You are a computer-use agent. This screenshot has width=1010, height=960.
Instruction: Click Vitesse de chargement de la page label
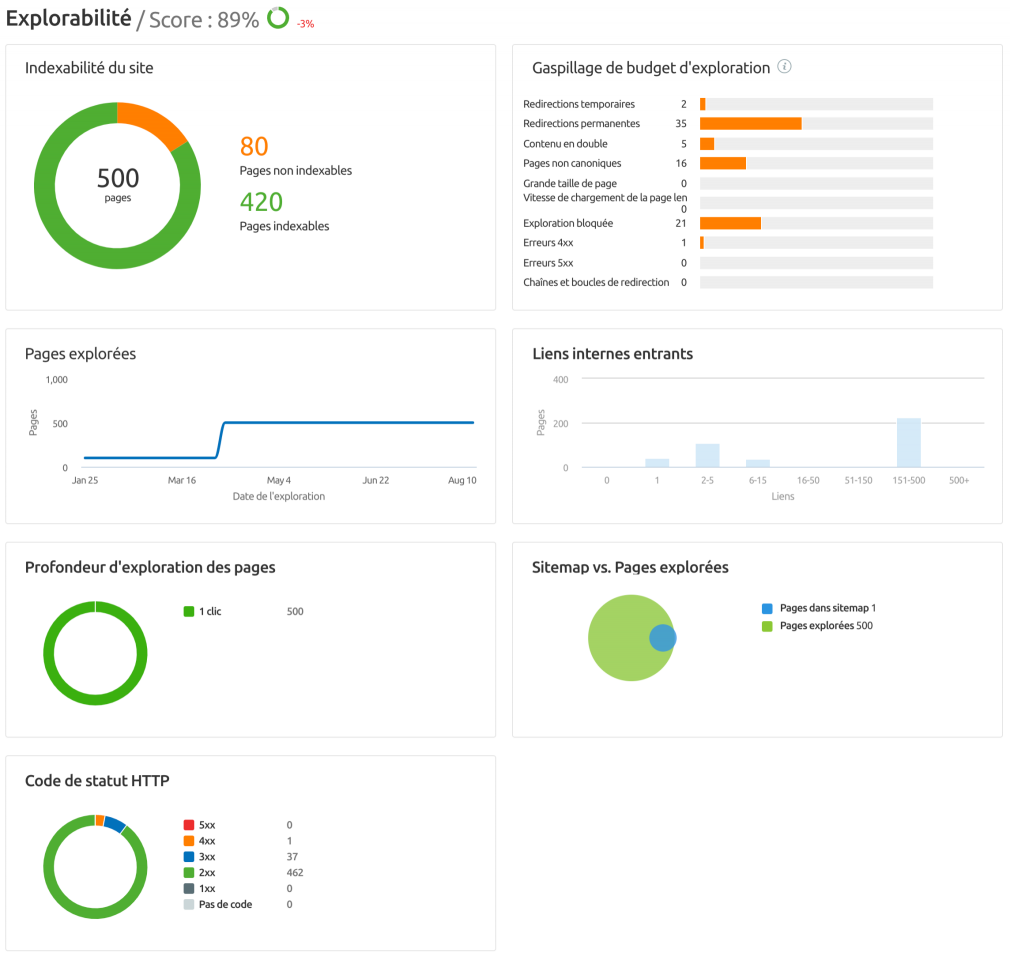605,198
